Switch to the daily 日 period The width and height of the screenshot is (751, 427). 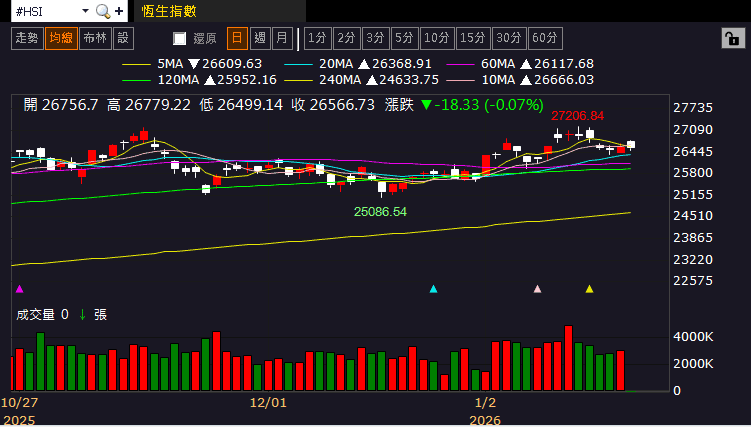(237, 38)
